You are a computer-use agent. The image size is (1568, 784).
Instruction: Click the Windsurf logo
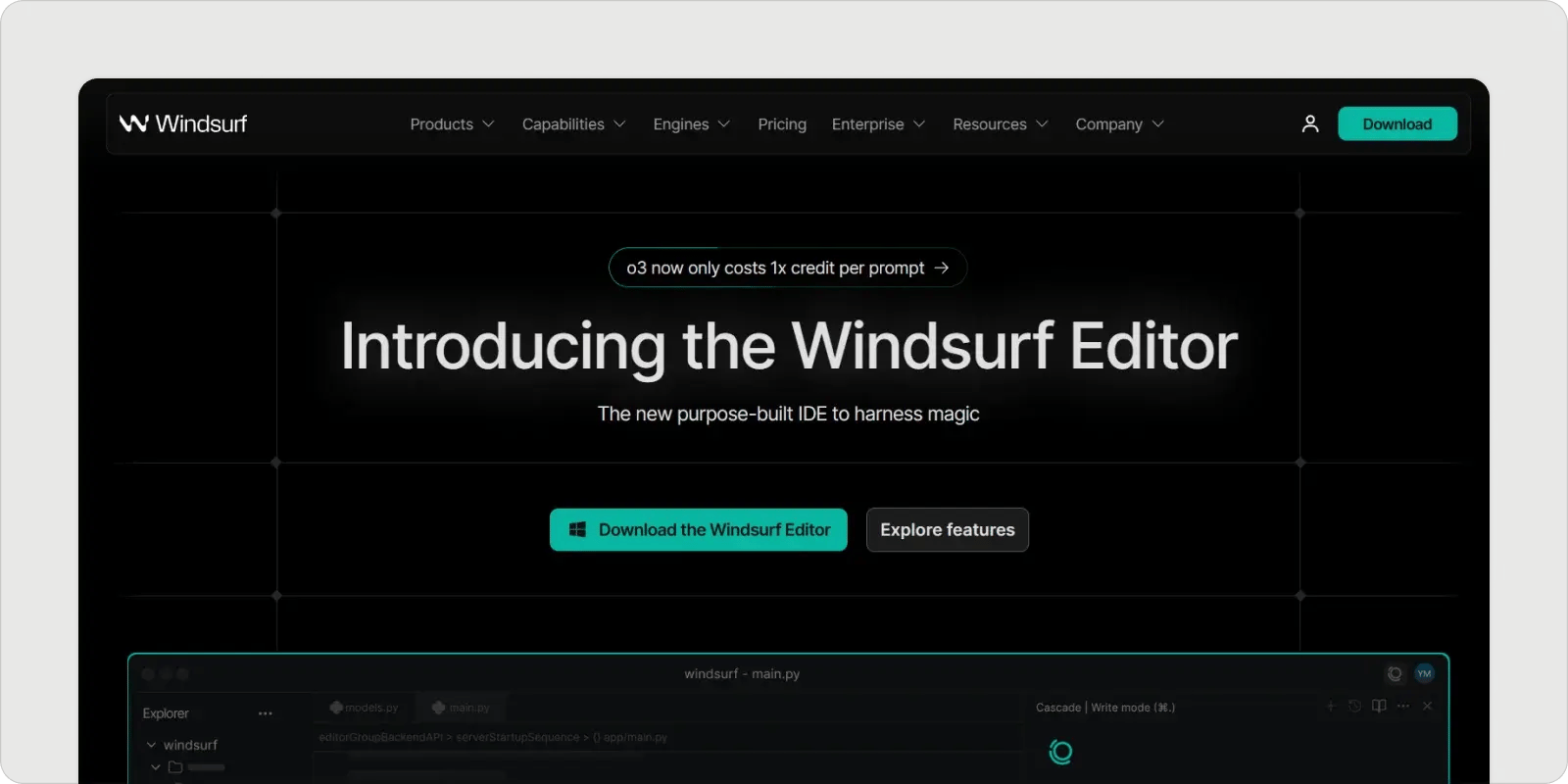183,123
